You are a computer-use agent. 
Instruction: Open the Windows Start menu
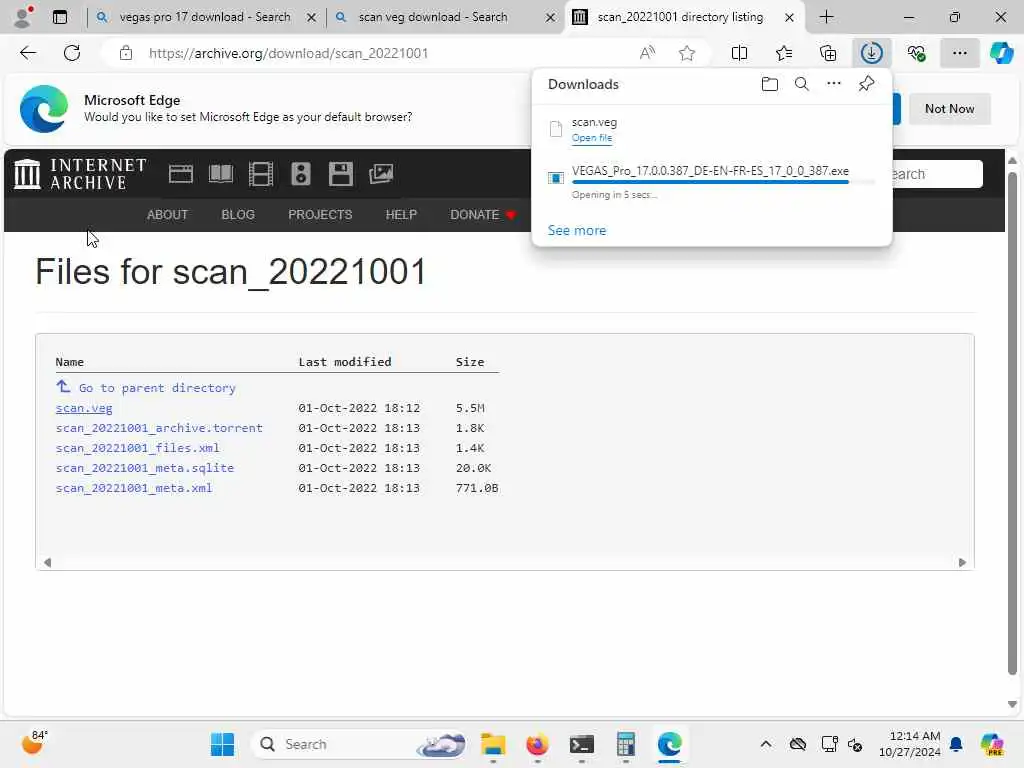point(222,744)
